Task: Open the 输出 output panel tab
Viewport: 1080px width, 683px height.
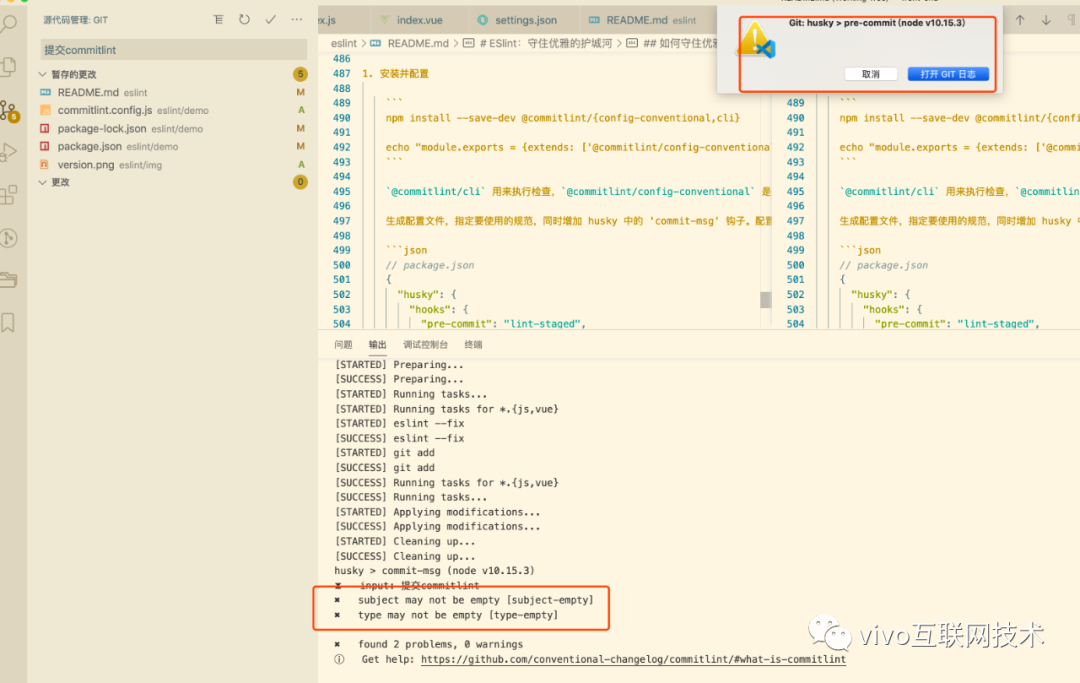Action: [x=377, y=344]
